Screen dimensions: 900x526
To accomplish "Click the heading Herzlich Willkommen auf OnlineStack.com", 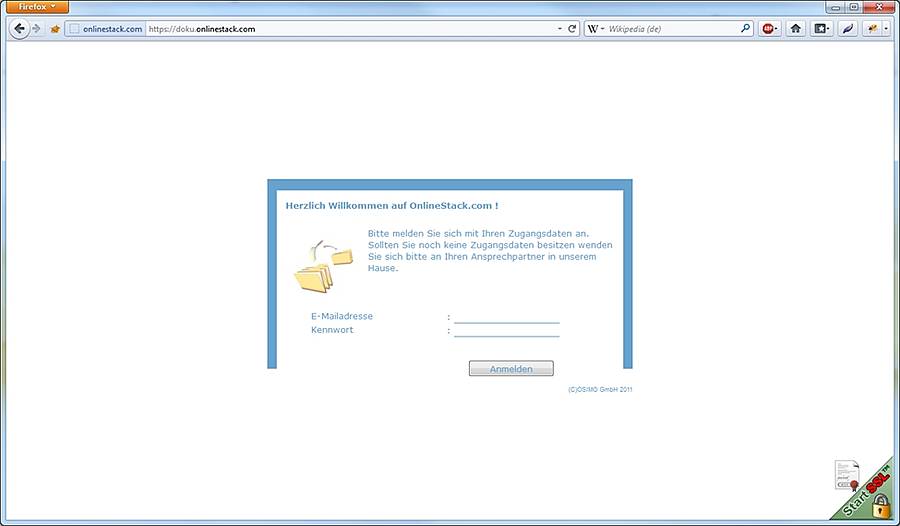I will coord(391,206).
